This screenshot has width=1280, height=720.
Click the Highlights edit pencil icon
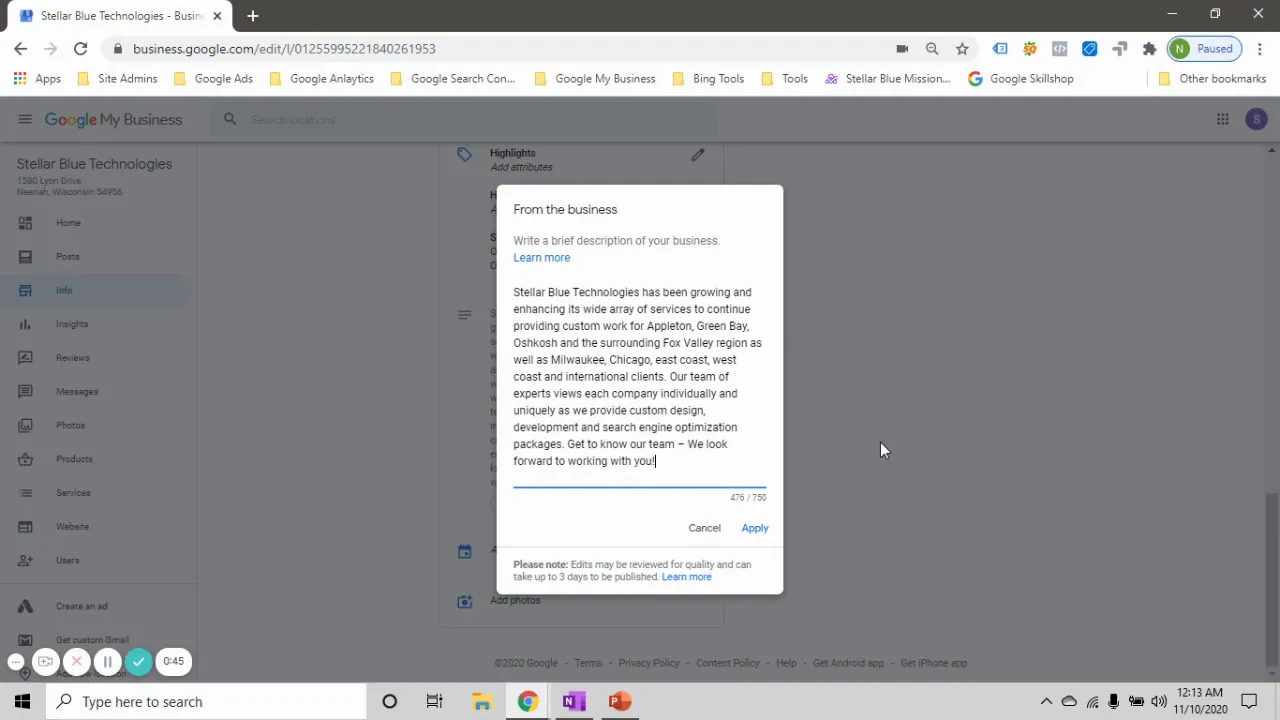pos(698,155)
